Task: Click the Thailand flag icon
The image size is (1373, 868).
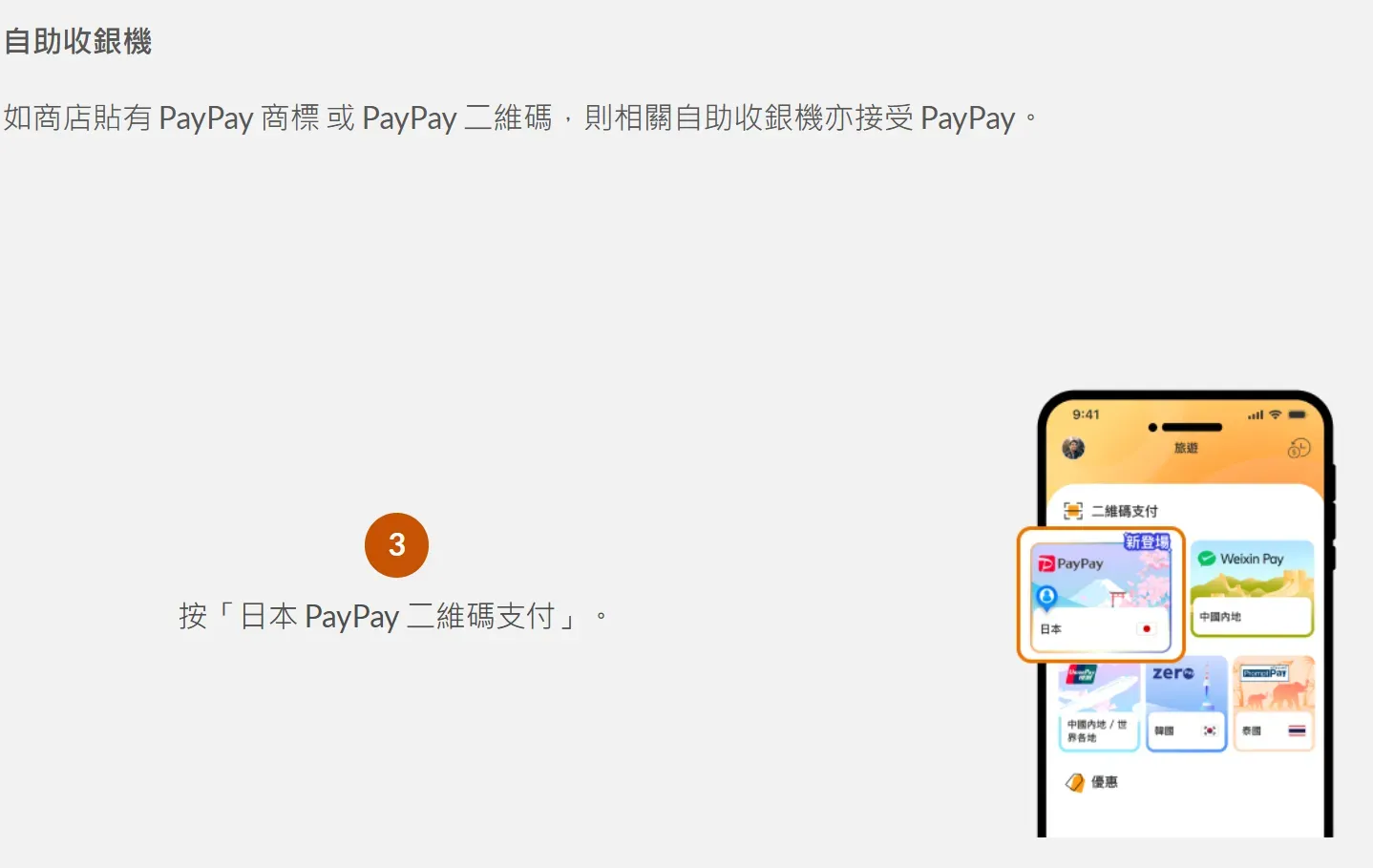Action: coord(1297,730)
